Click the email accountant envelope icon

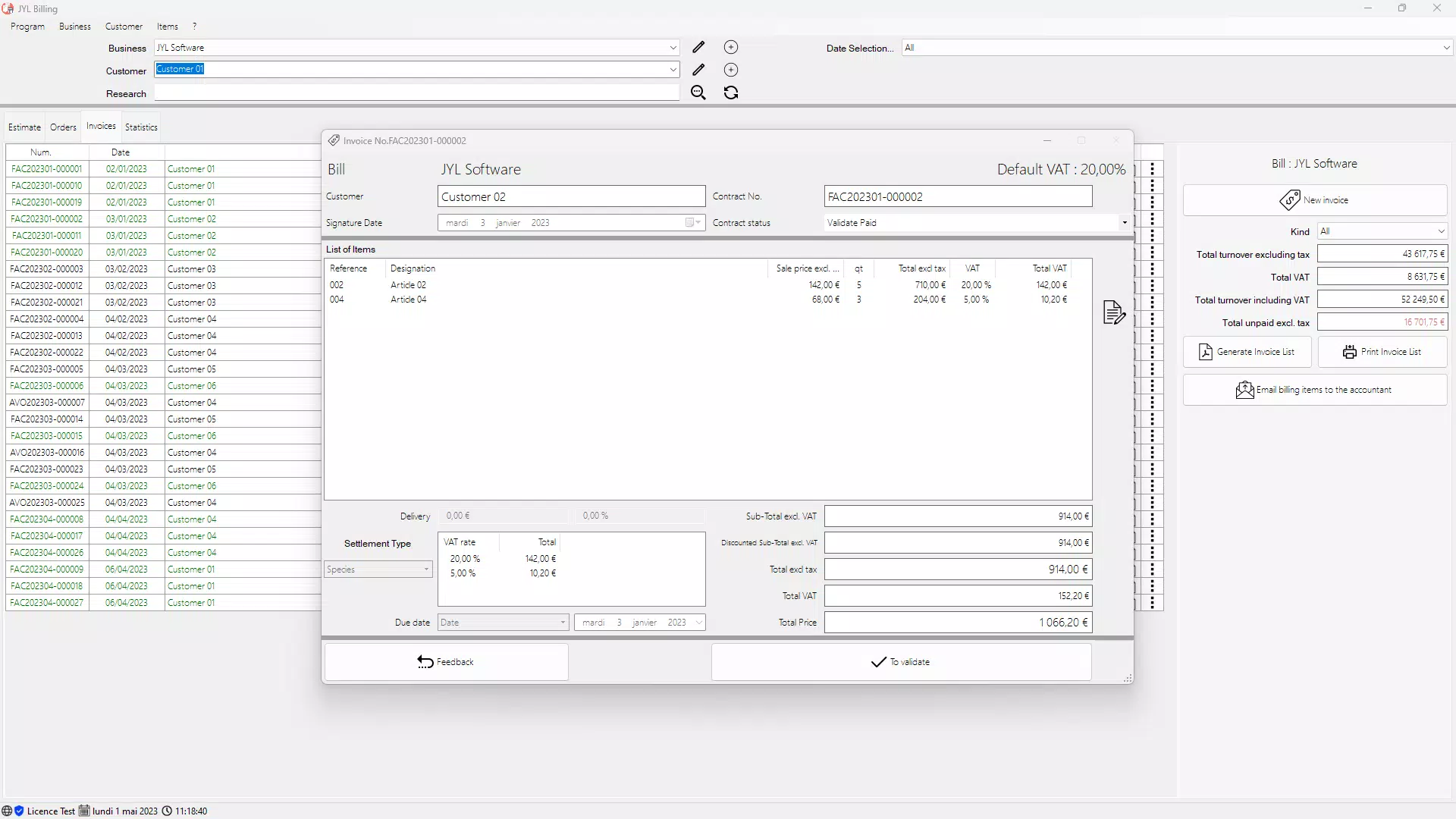pos(1244,390)
